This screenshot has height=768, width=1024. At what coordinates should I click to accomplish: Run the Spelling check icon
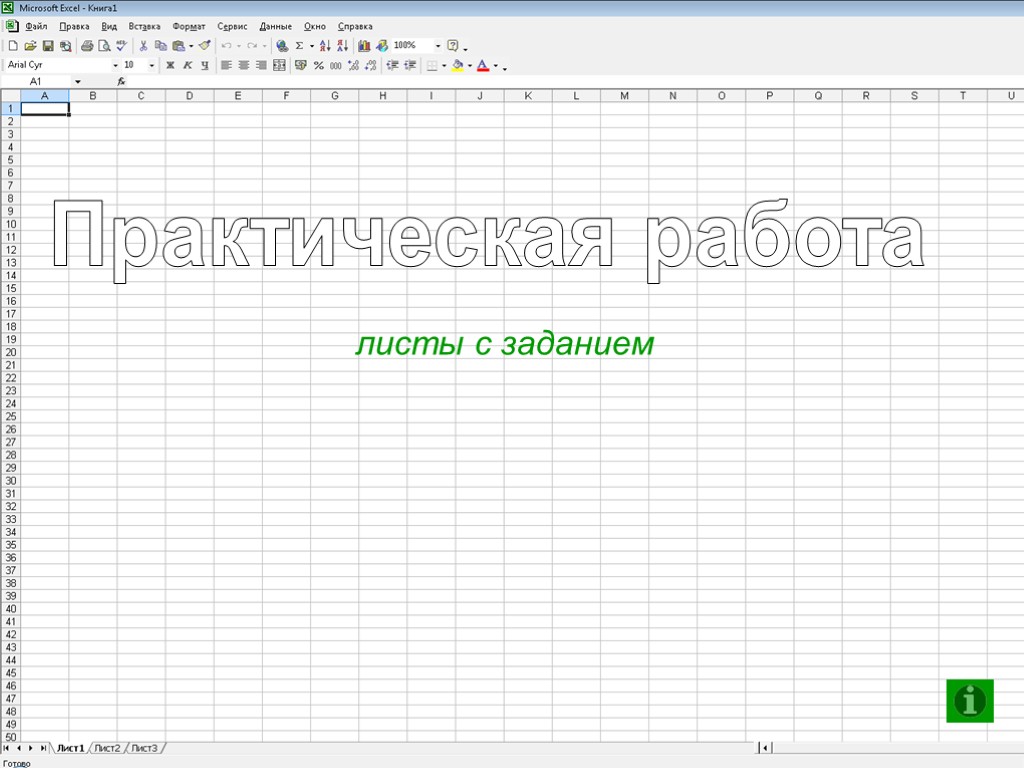point(121,46)
